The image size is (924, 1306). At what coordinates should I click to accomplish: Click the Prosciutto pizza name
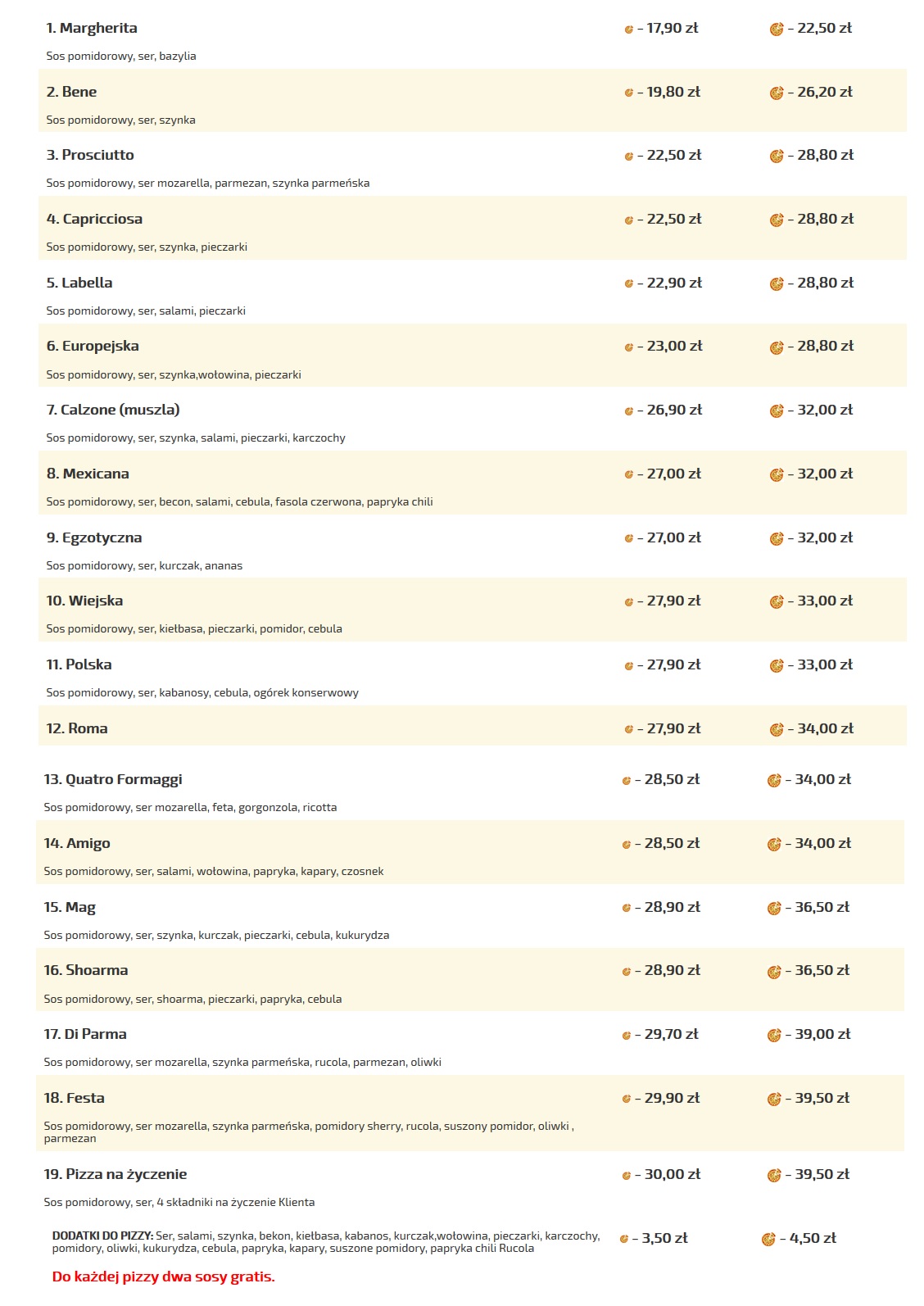pyautogui.click(x=90, y=155)
